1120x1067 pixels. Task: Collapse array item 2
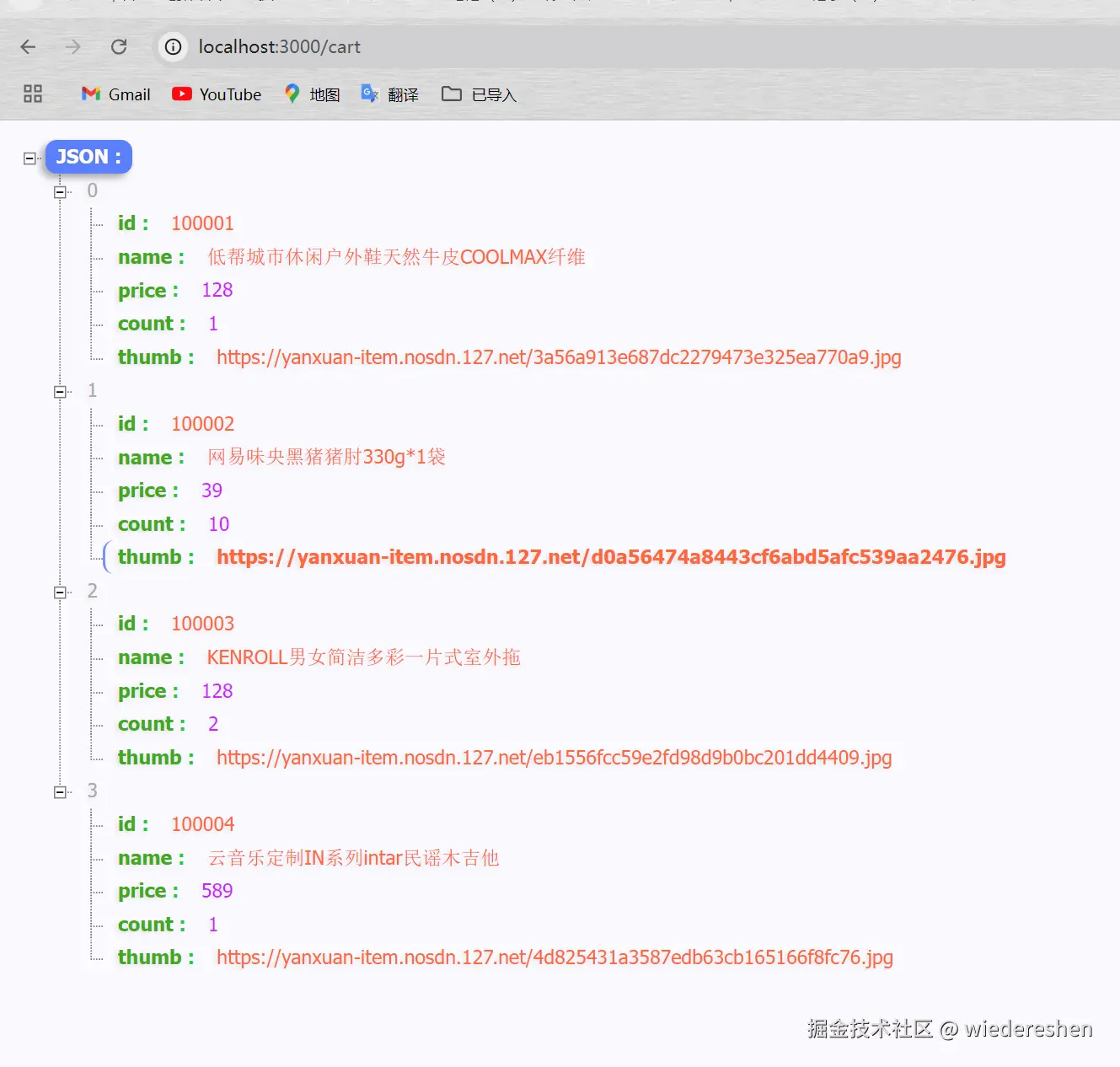point(60,592)
